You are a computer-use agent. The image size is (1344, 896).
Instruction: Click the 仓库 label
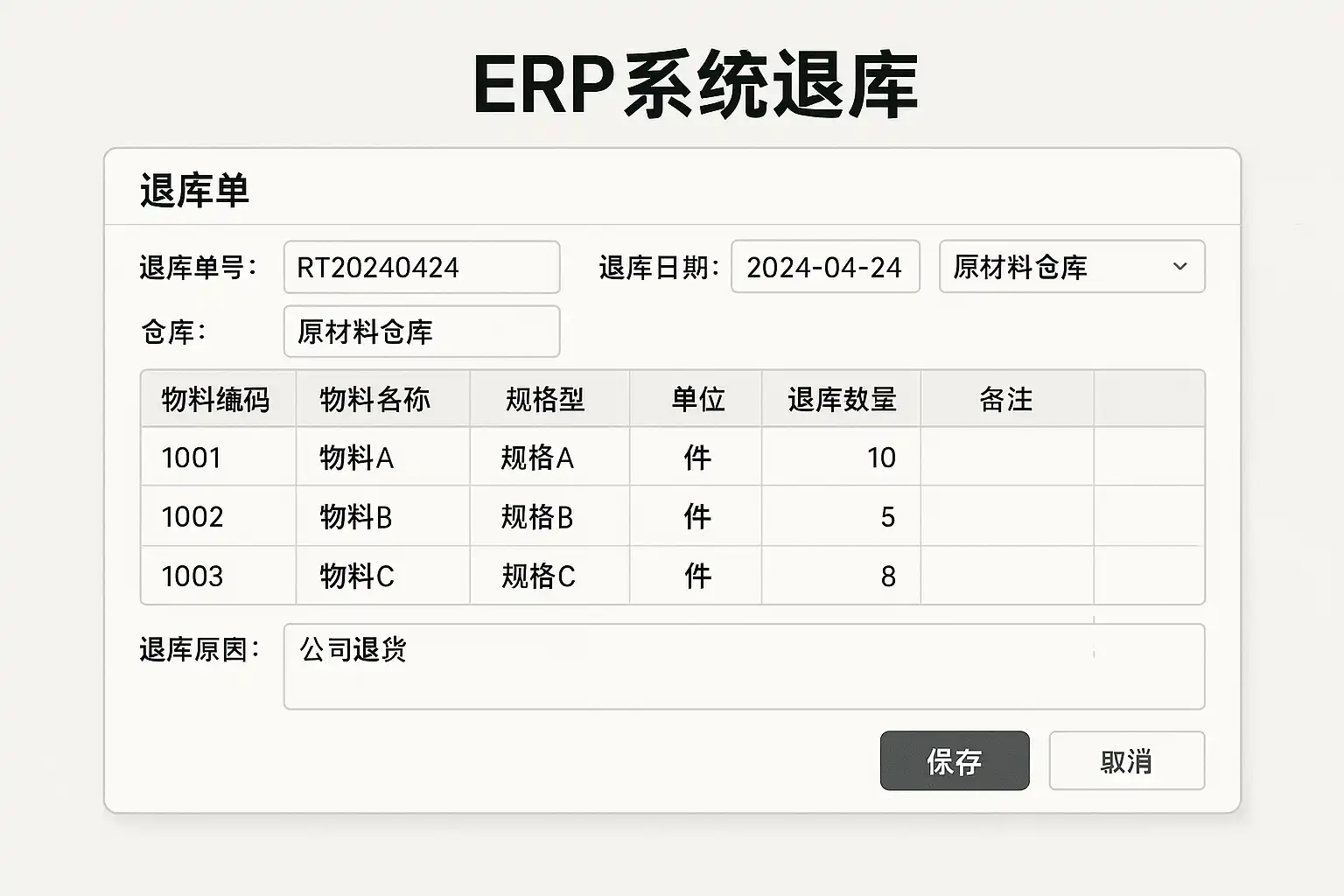173,332
